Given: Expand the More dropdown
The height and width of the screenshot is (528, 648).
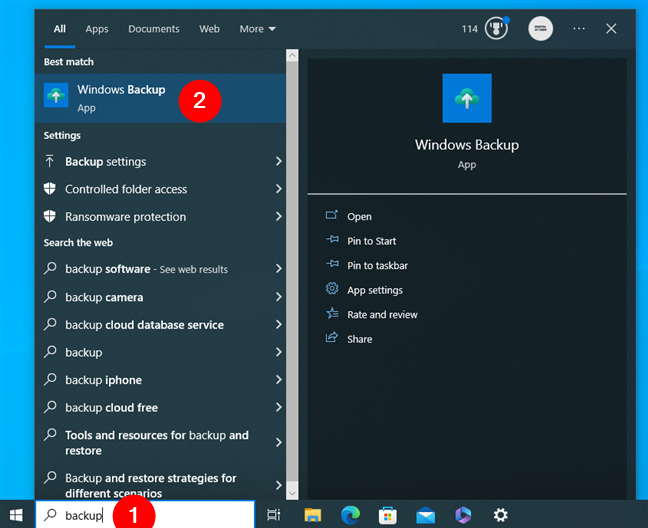Looking at the screenshot, I should pyautogui.click(x=257, y=29).
